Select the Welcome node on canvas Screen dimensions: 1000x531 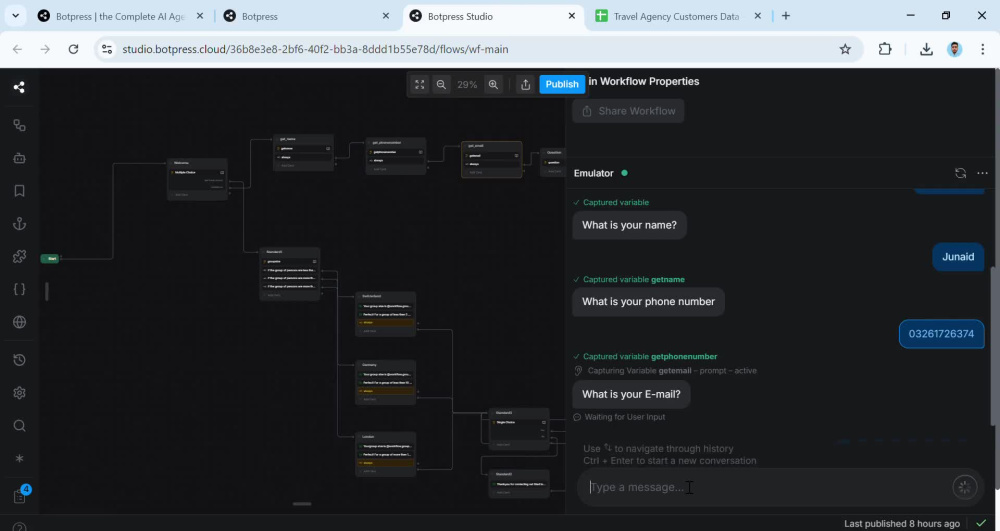(x=197, y=179)
